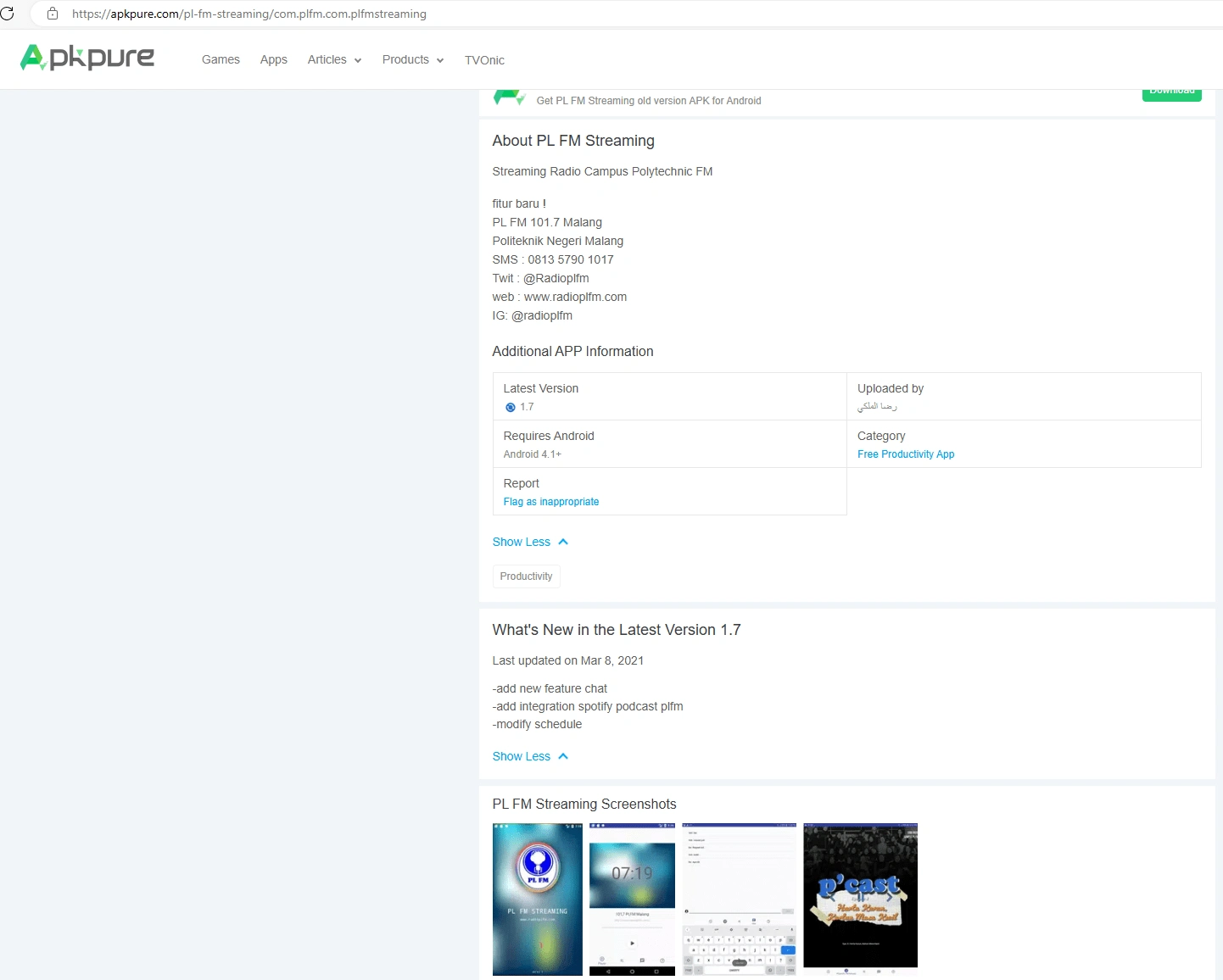Click the 'Android 4.1+' requirement text
The width and height of the screenshot is (1223, 980).
click(533, 454)
